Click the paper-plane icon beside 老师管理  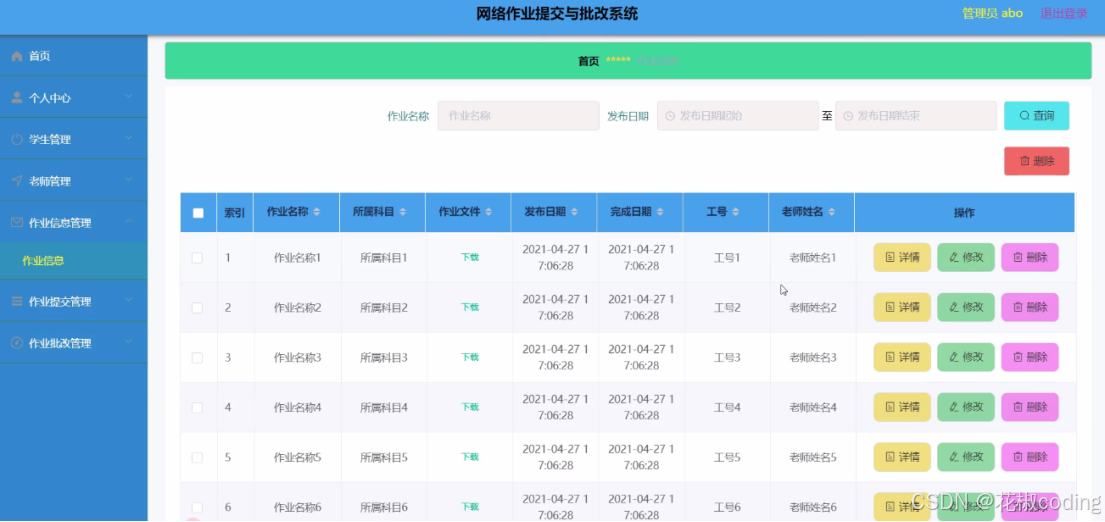click(x=17, y=181)
